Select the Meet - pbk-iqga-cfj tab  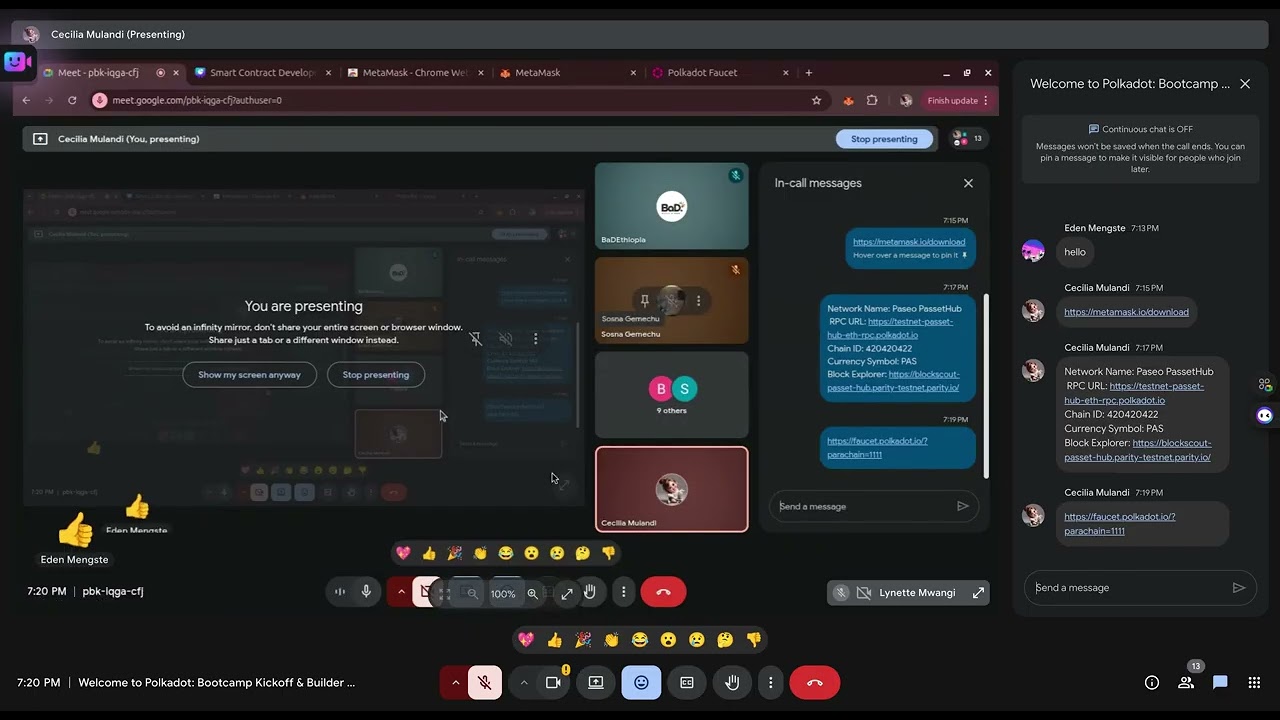pos(110,73)
